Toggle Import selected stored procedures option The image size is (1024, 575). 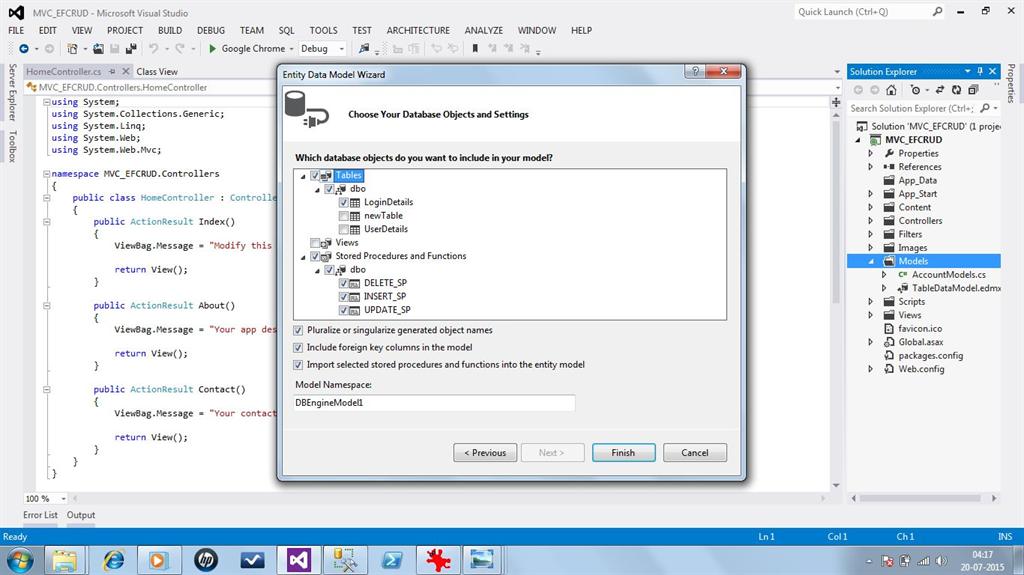298,365
